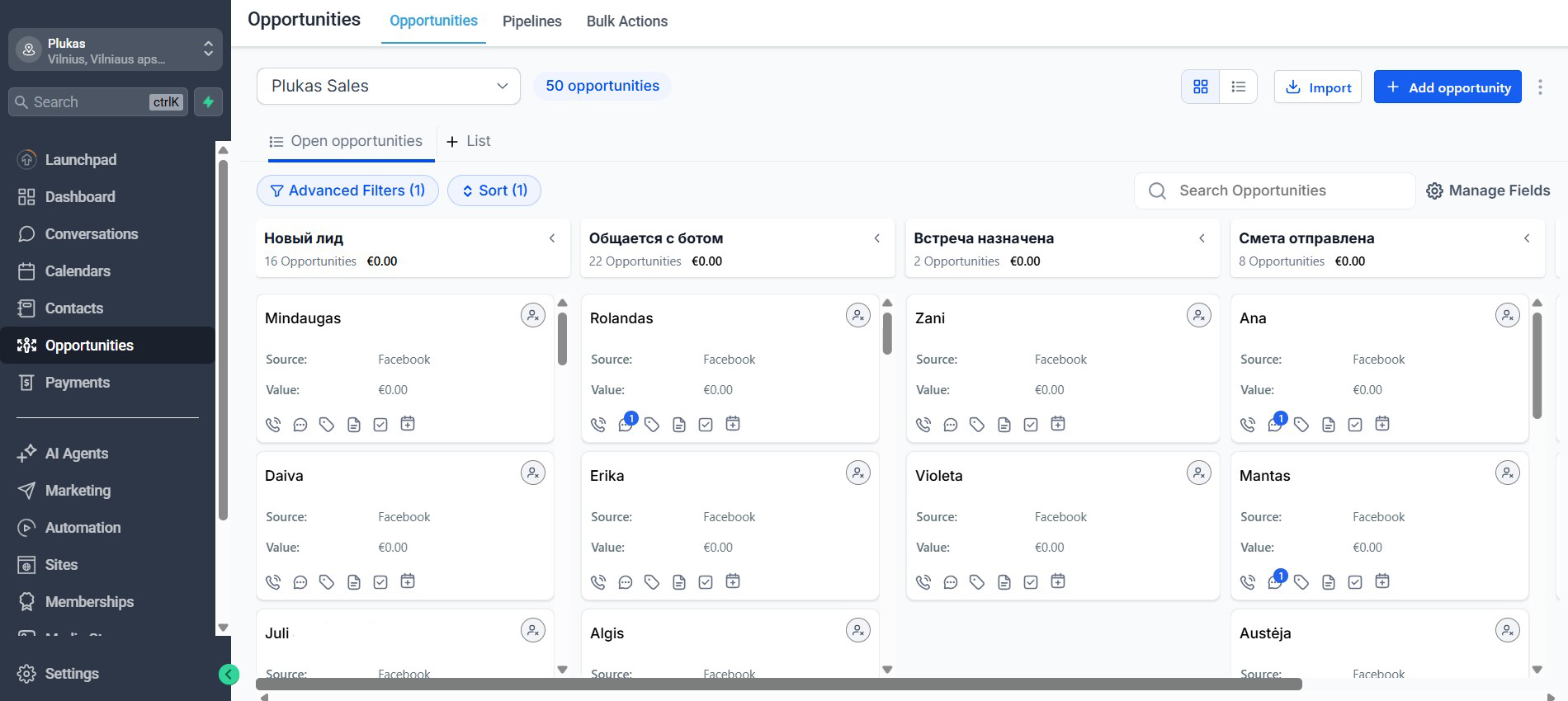Open the Violeta opportunity card
The image size is (1568, 701).
pos(1063,525)
